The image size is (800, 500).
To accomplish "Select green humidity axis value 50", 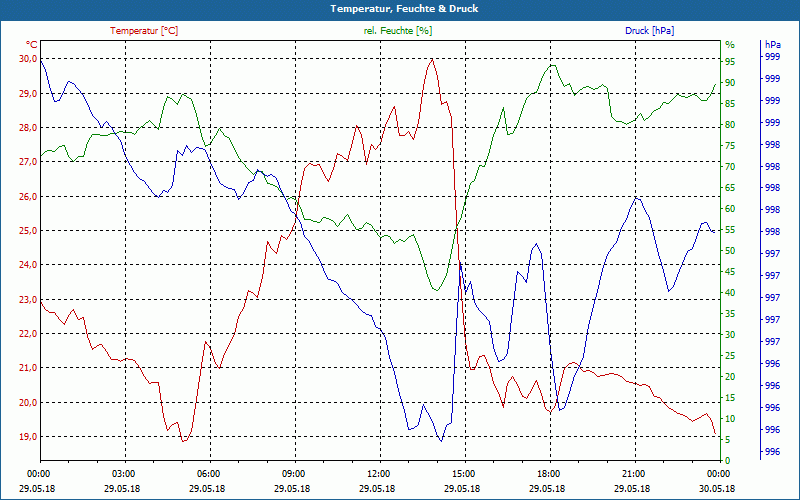I will point(730,251).
